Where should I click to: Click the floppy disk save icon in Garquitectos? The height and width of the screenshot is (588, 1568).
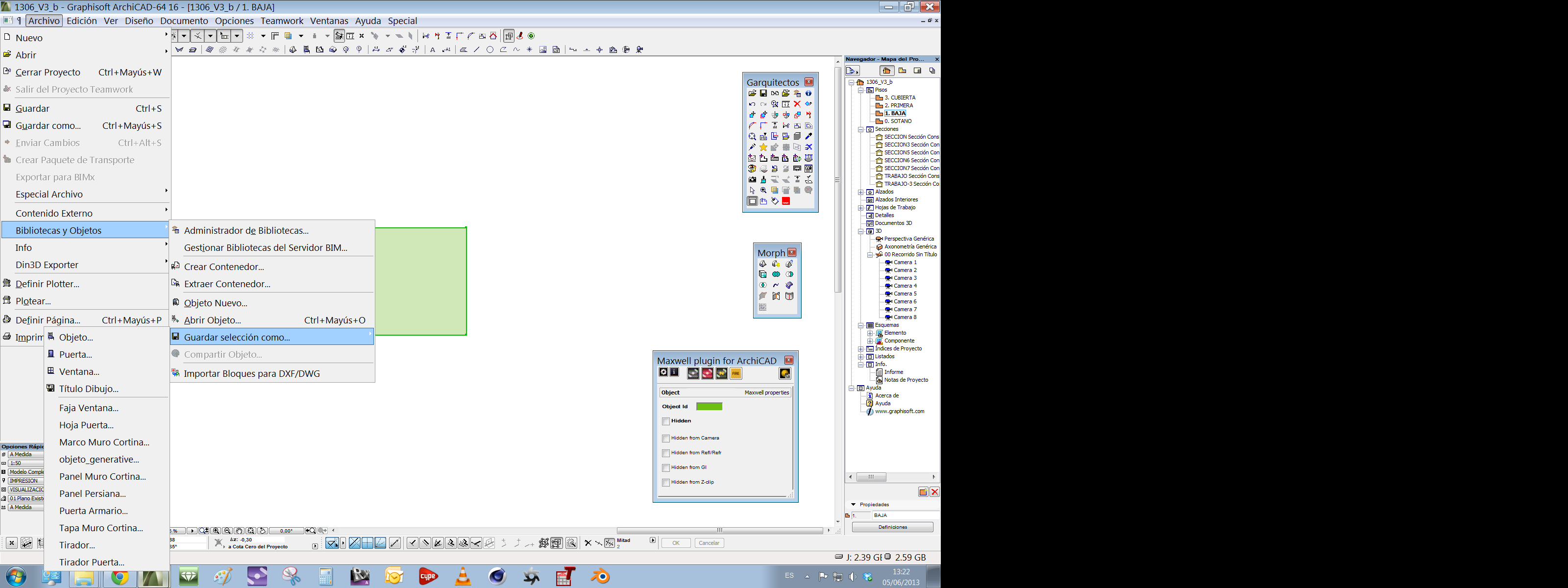pos(763,93)
